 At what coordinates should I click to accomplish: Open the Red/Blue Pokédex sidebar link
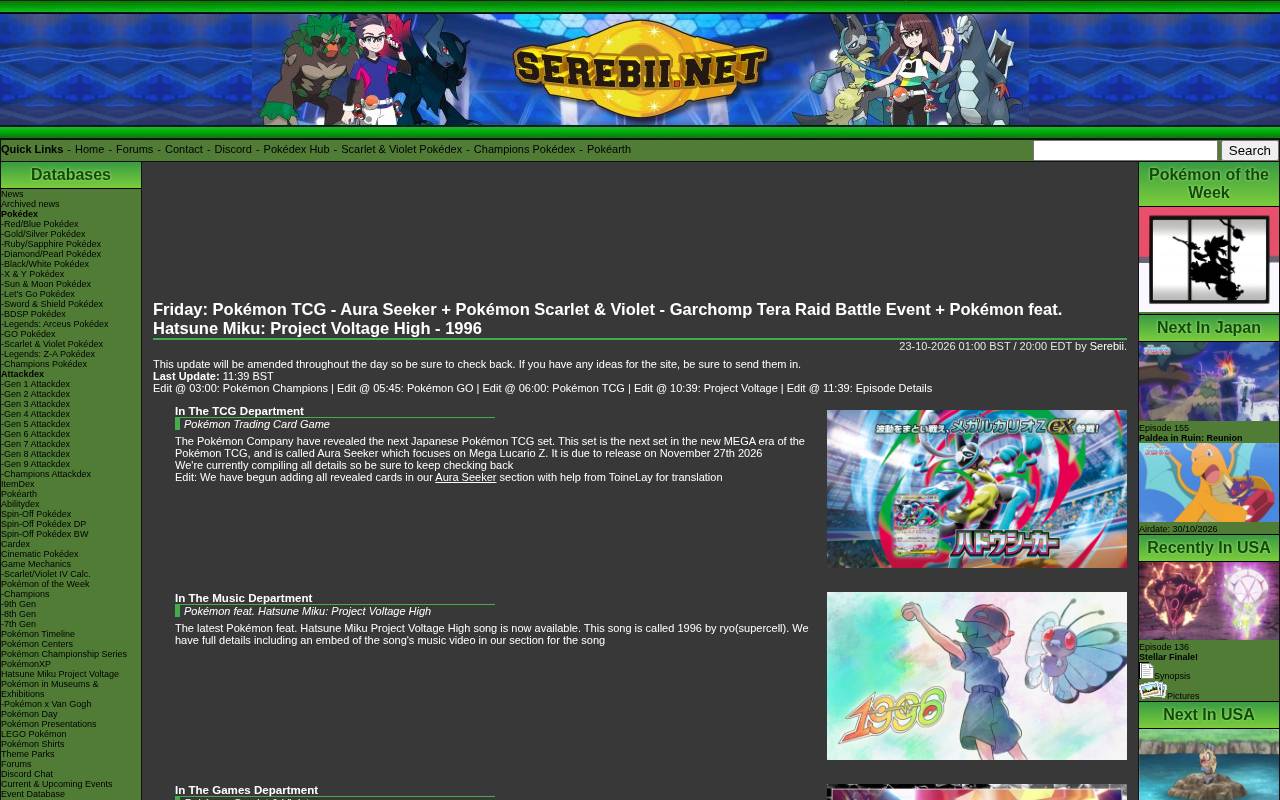40,224
